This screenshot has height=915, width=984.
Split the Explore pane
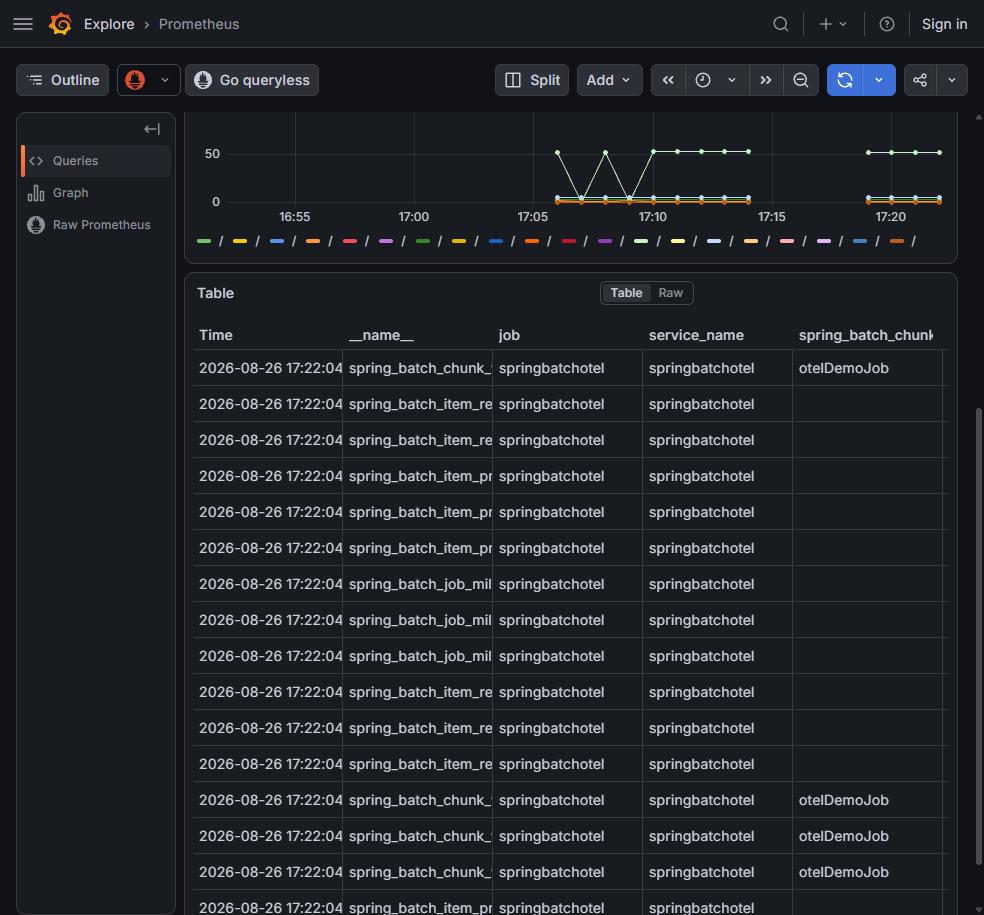[532, 80]
